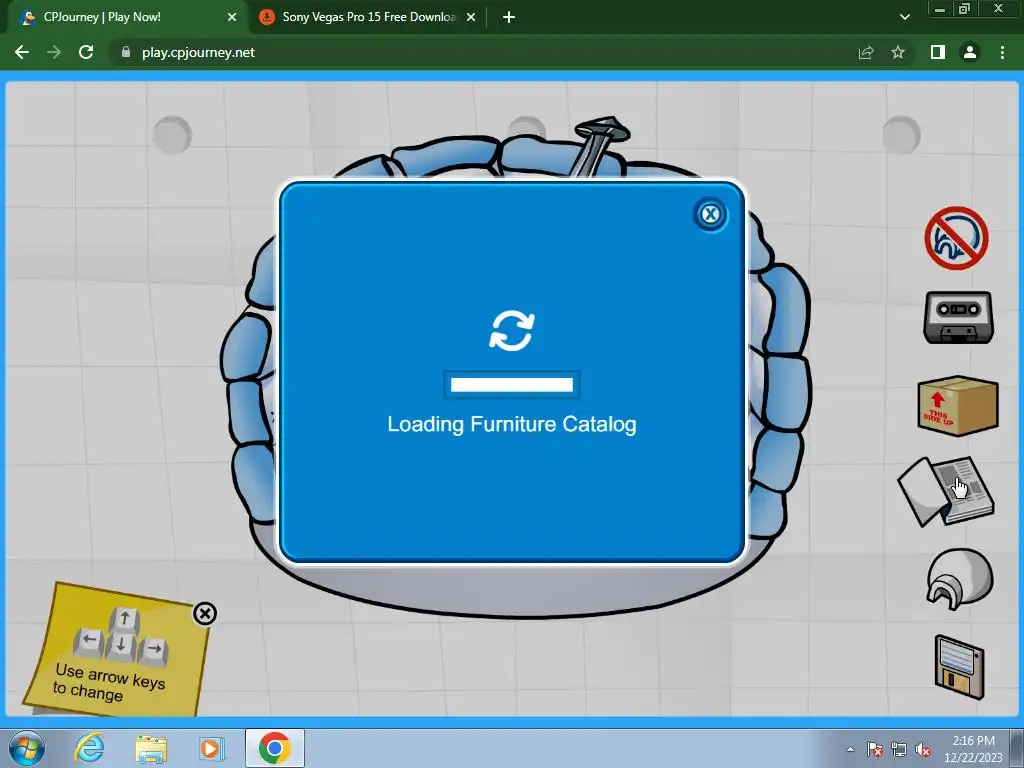Viewport: 1024px width, 768px height.
Task: Open a new browser tab
Action: click(509, 18)
